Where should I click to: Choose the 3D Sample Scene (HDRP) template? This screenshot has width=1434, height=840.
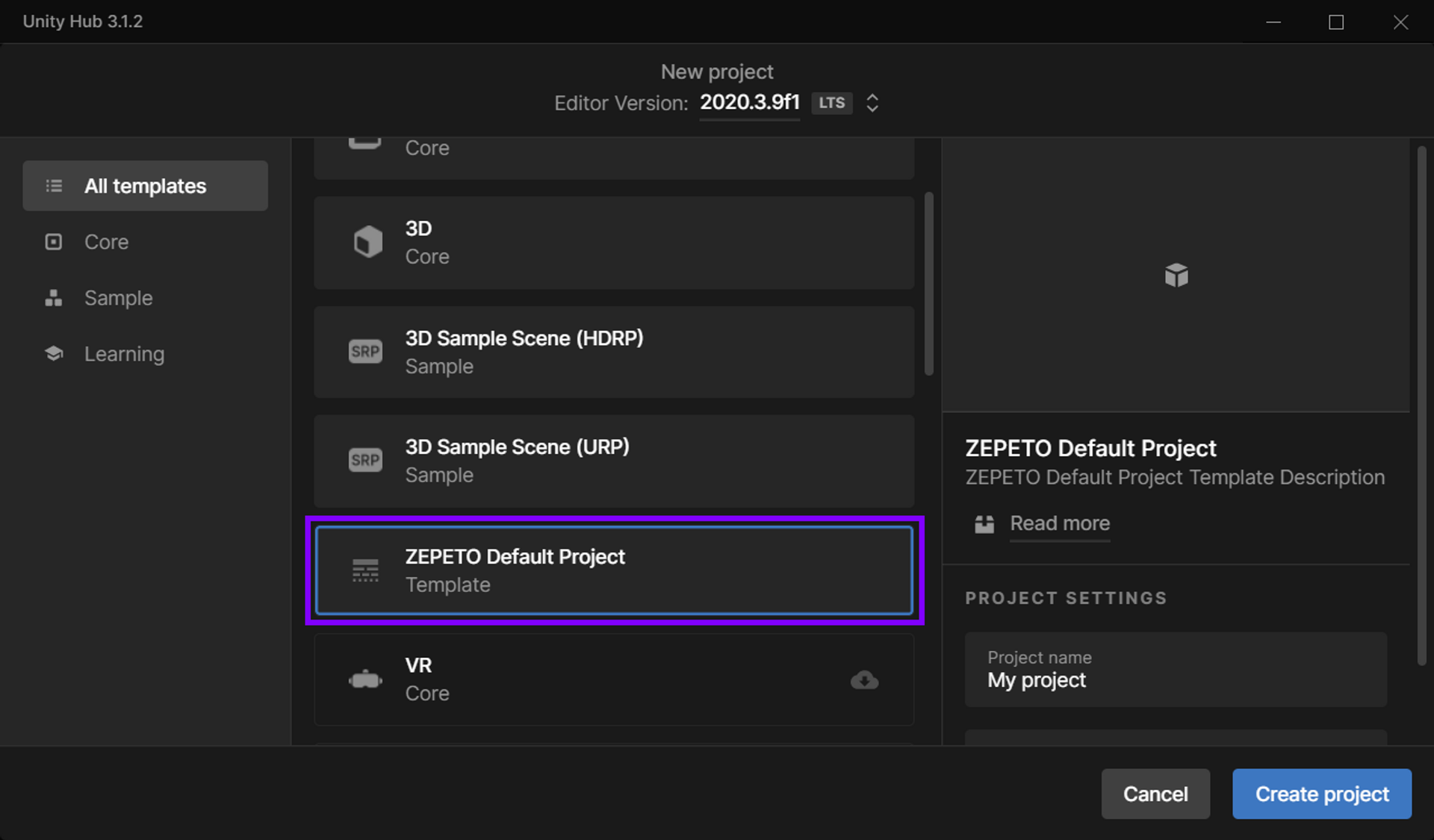click(x=614, y=352)
